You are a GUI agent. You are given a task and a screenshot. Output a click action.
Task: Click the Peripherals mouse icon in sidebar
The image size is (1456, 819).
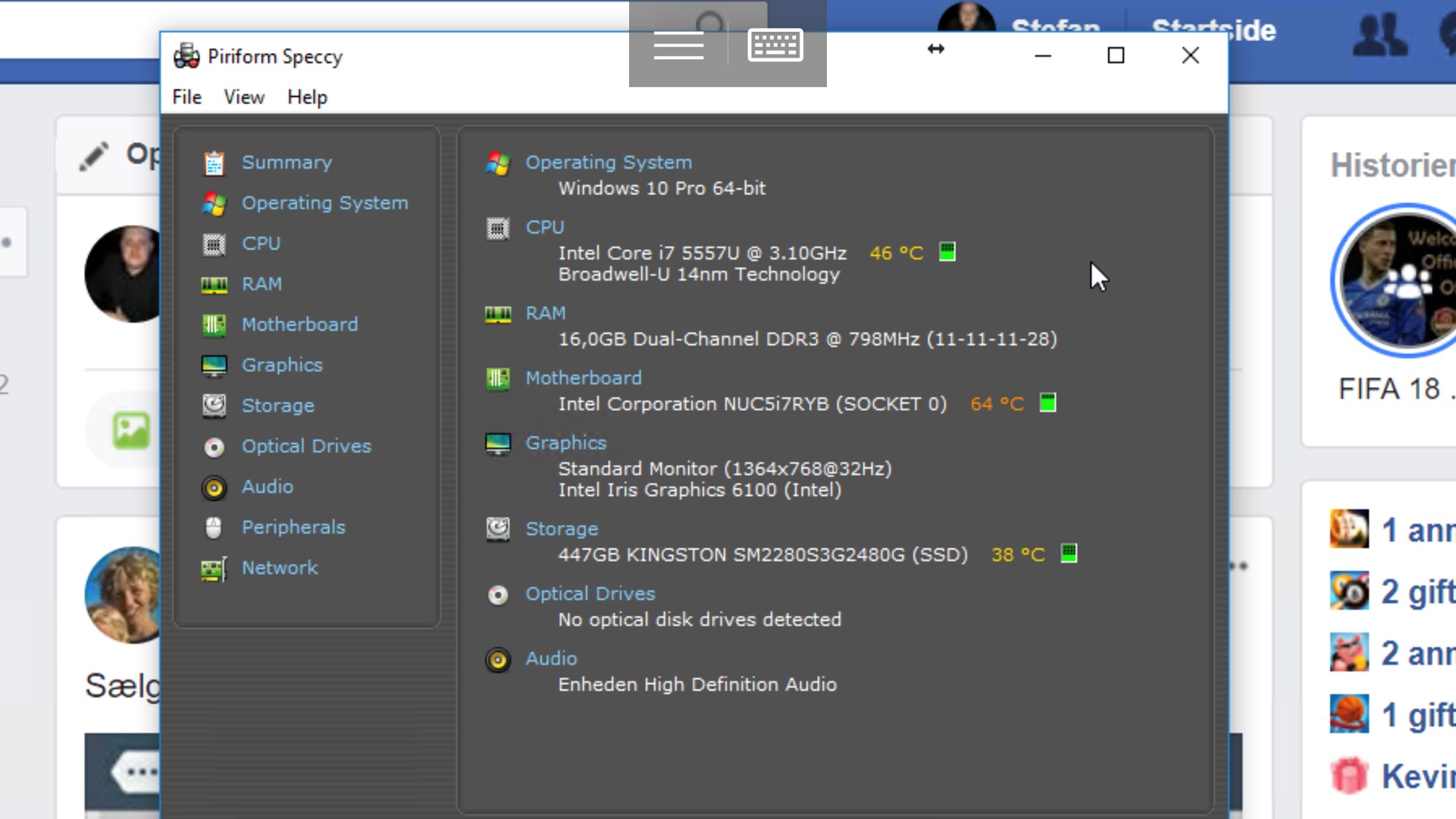coord(214,528)
